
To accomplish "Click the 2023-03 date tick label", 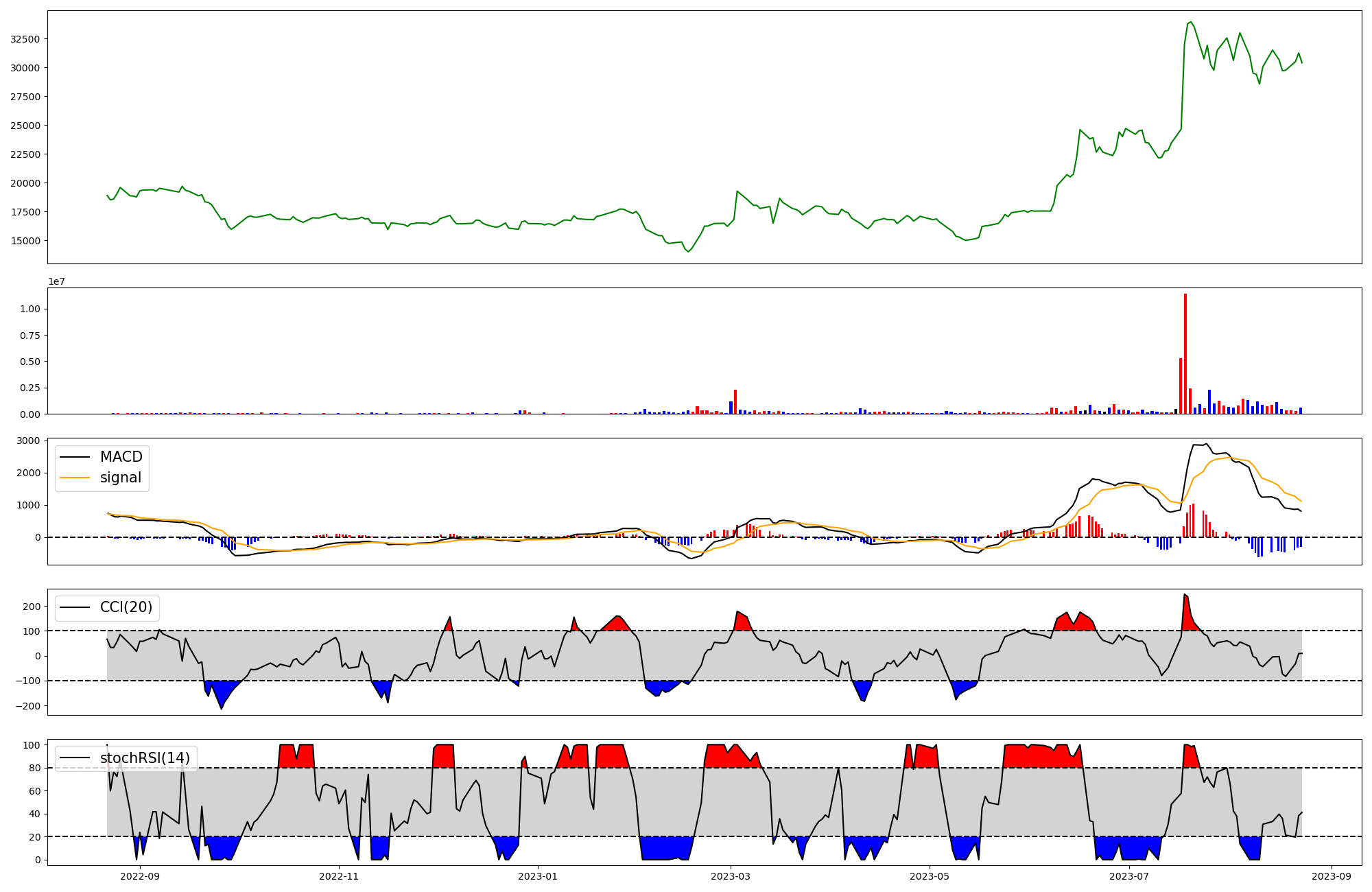I will click(731, 876).
